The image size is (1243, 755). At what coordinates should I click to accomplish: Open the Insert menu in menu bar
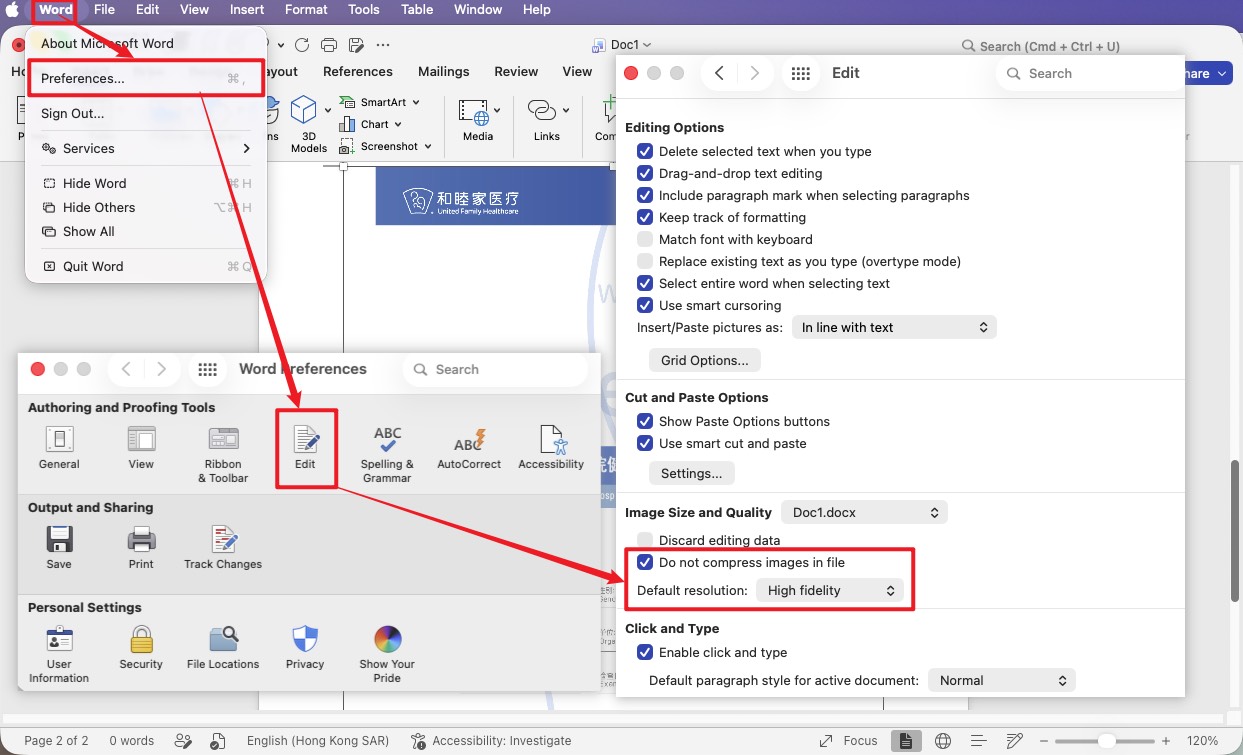247,10
